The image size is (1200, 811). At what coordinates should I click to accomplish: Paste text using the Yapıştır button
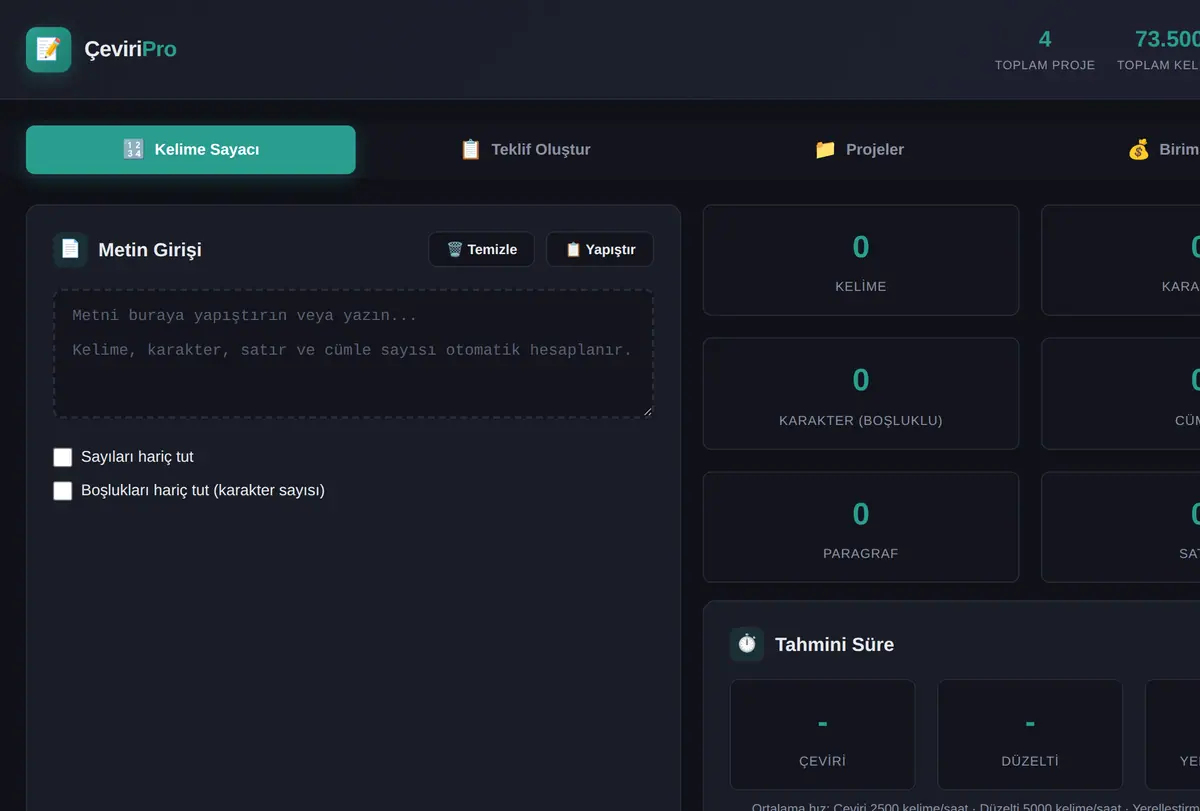[x=600, y=249]
